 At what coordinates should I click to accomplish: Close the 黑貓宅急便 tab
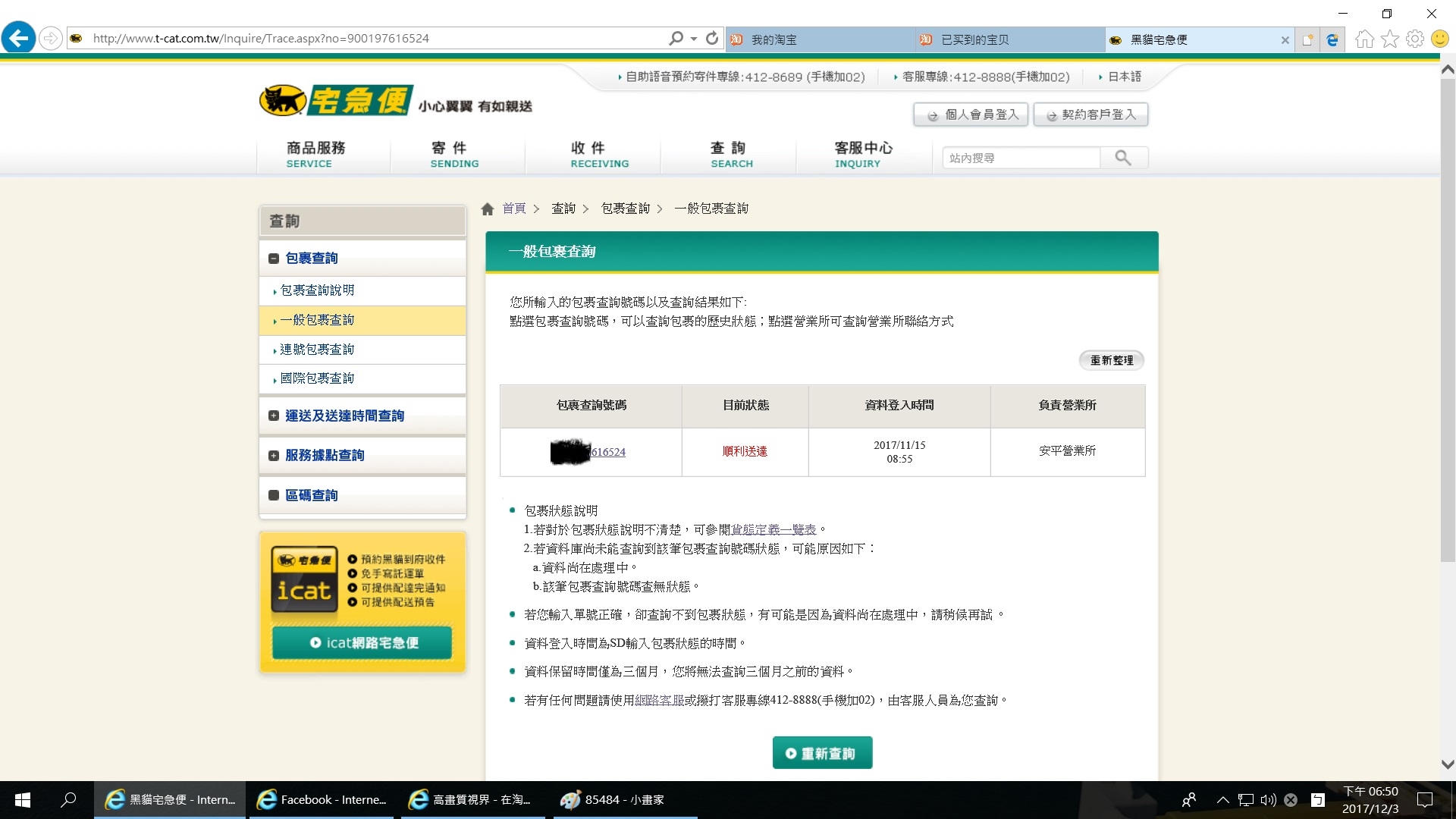[x=1285, y=40]
